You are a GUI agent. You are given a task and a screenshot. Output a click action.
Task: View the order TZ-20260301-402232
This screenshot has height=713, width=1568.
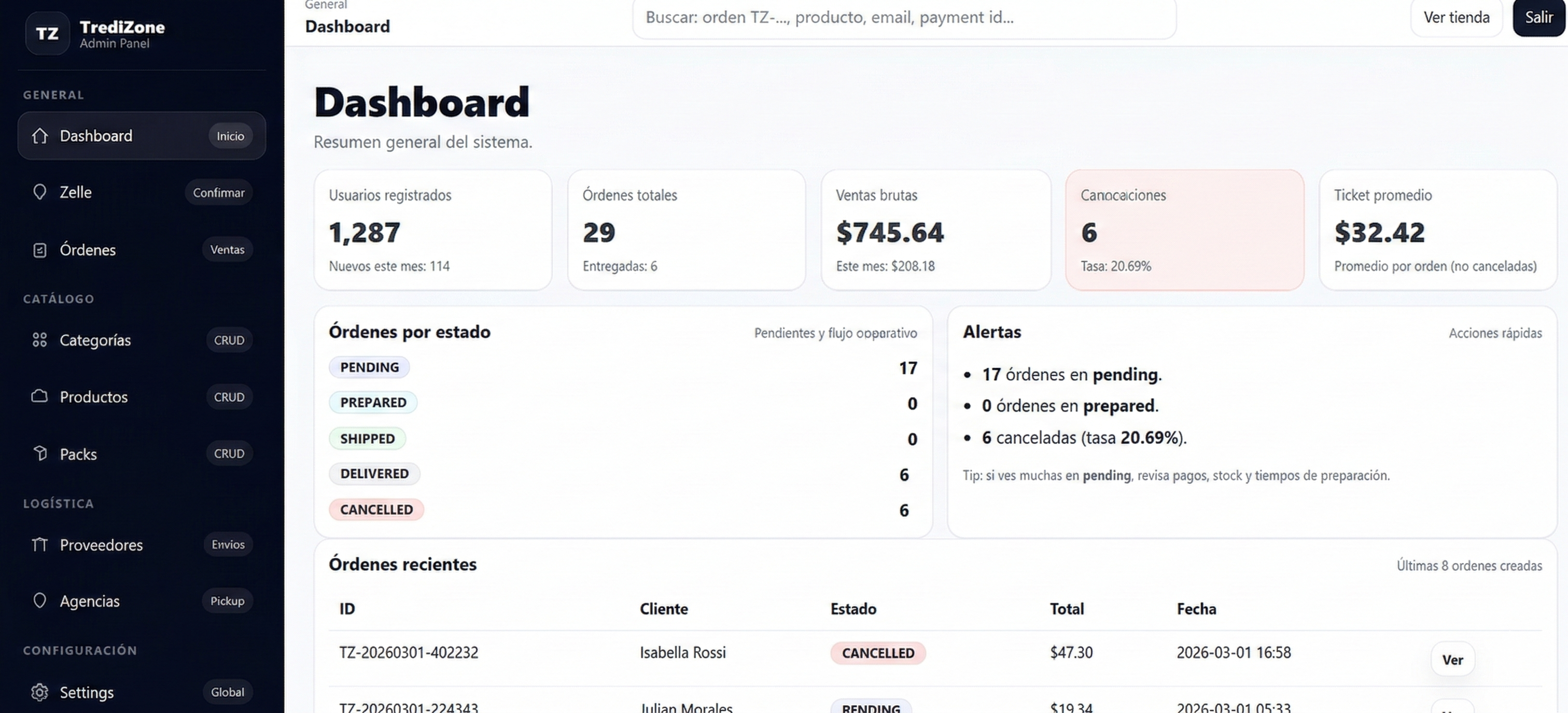[x=1452, y=660]
